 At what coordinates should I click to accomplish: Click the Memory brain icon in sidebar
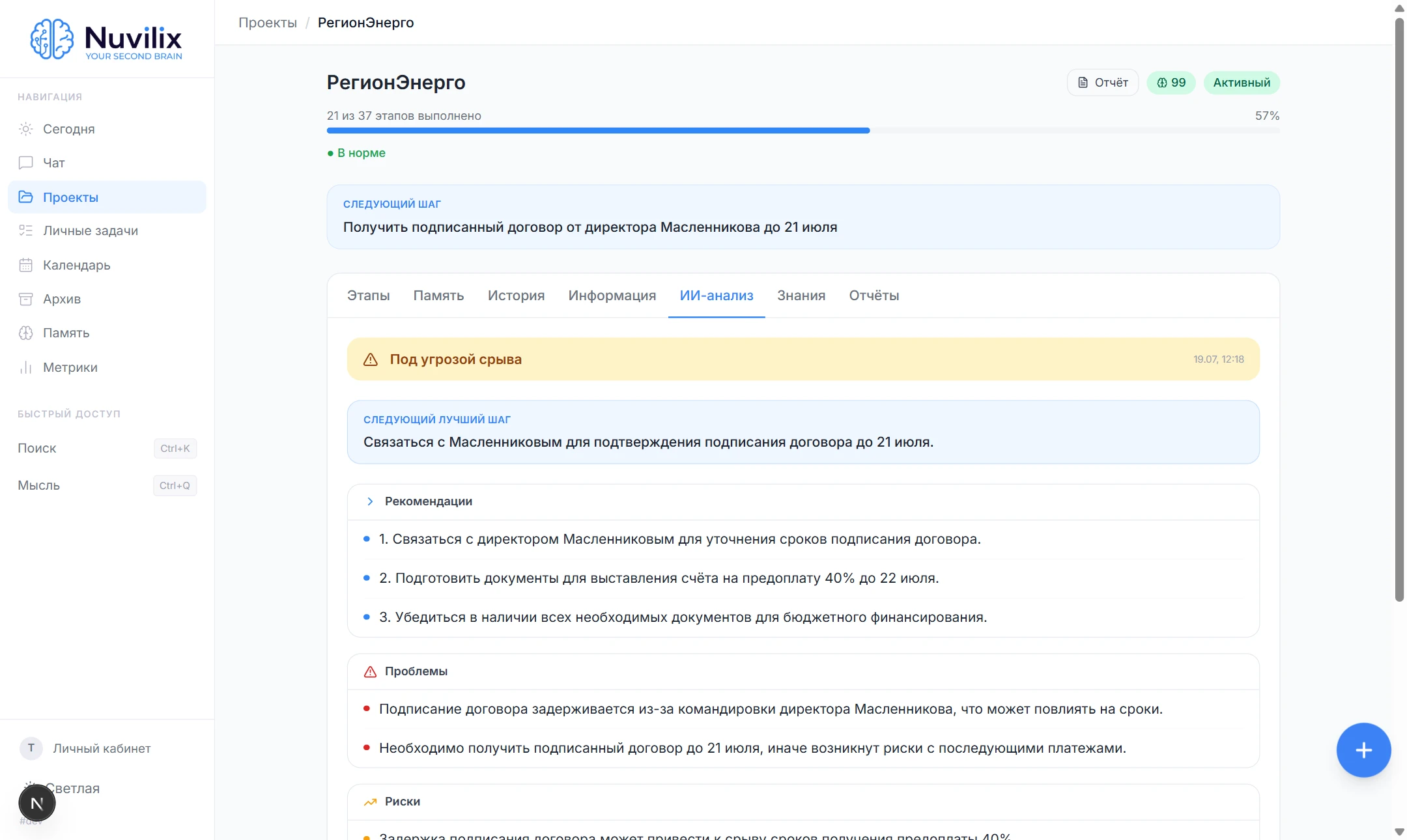(25, 333)
